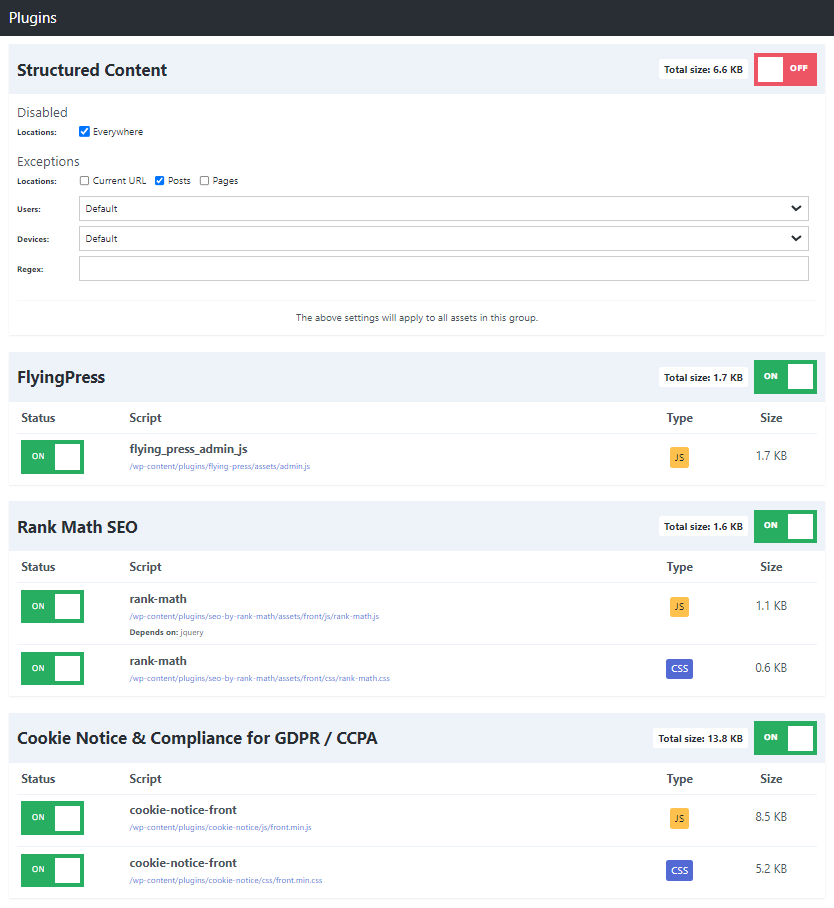
Task: Click the 8.5 KB size value
Action: click(771, 817)
